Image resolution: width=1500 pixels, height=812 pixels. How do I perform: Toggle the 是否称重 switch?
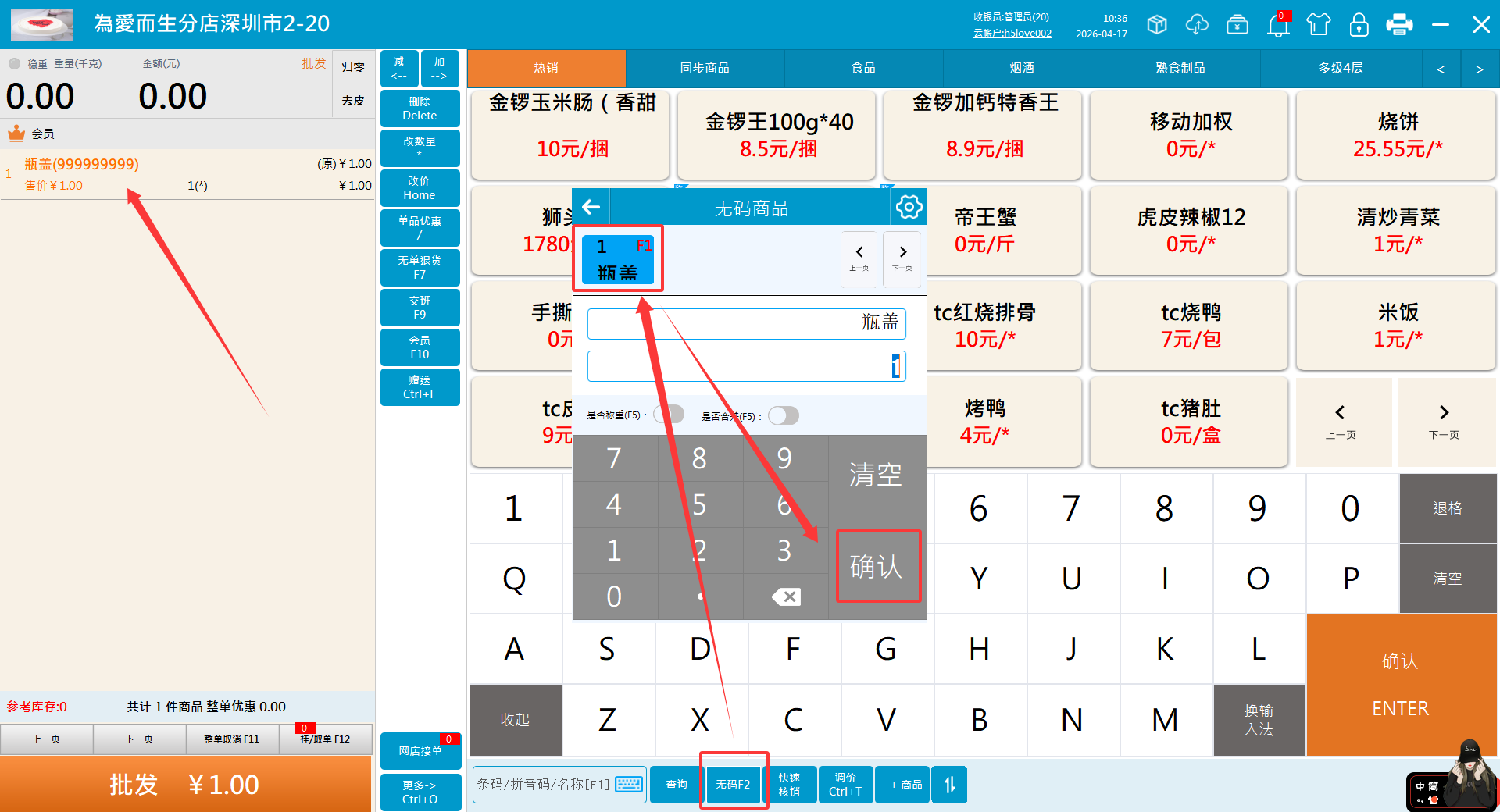point(670,415)
